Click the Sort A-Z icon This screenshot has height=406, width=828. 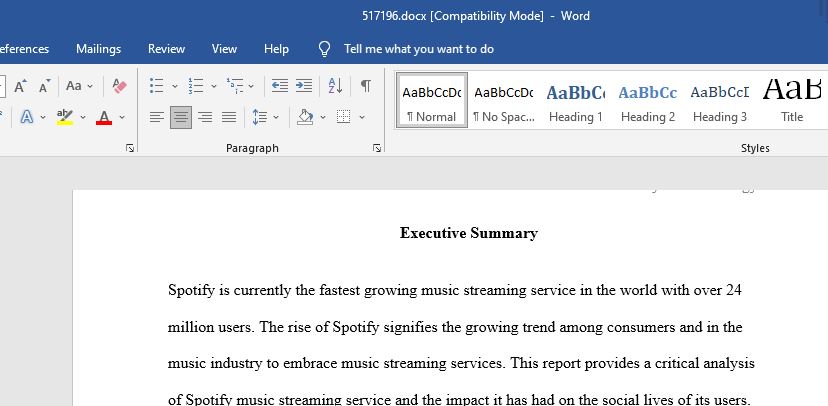point(335,86)
